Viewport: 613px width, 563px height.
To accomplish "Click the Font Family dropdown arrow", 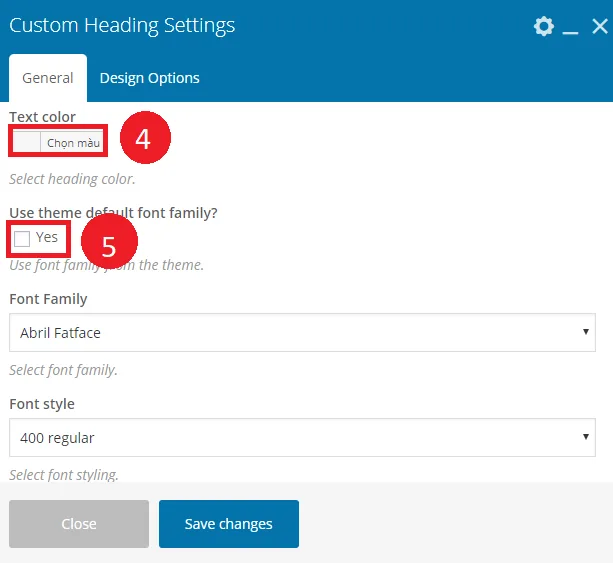I will pos(586,332).
